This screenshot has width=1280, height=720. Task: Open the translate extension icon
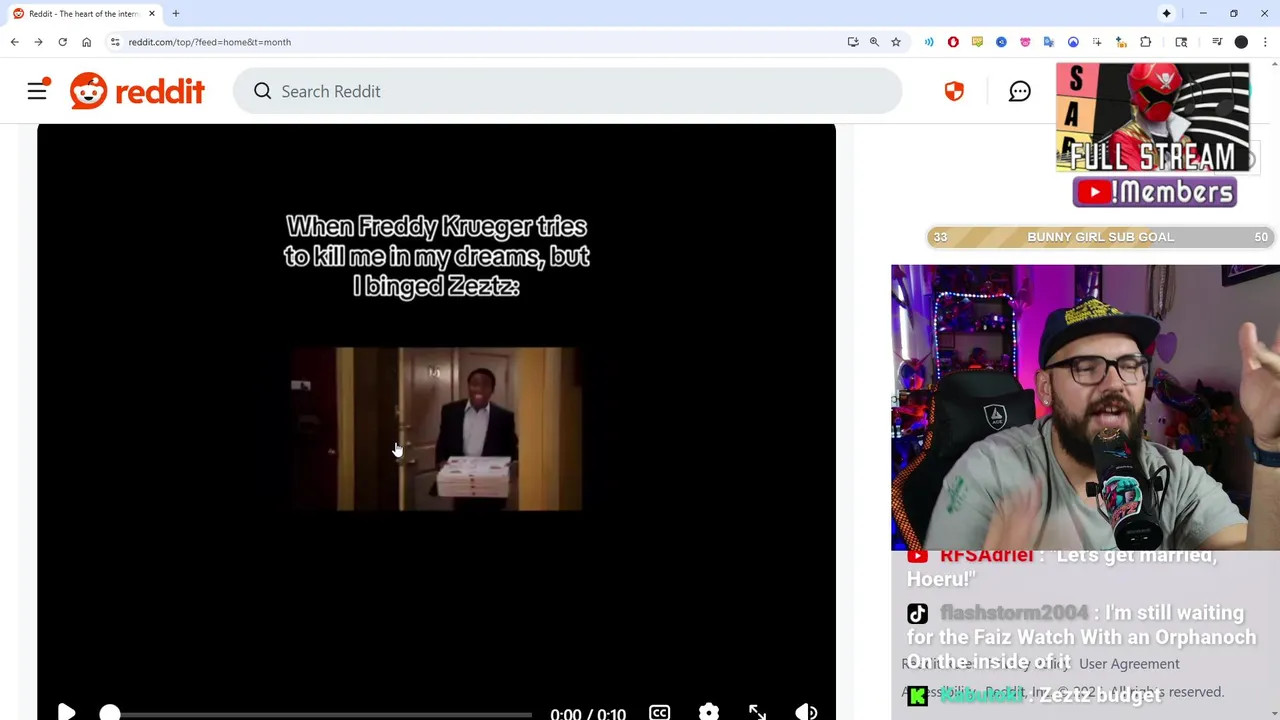[x=1049, y=42]
